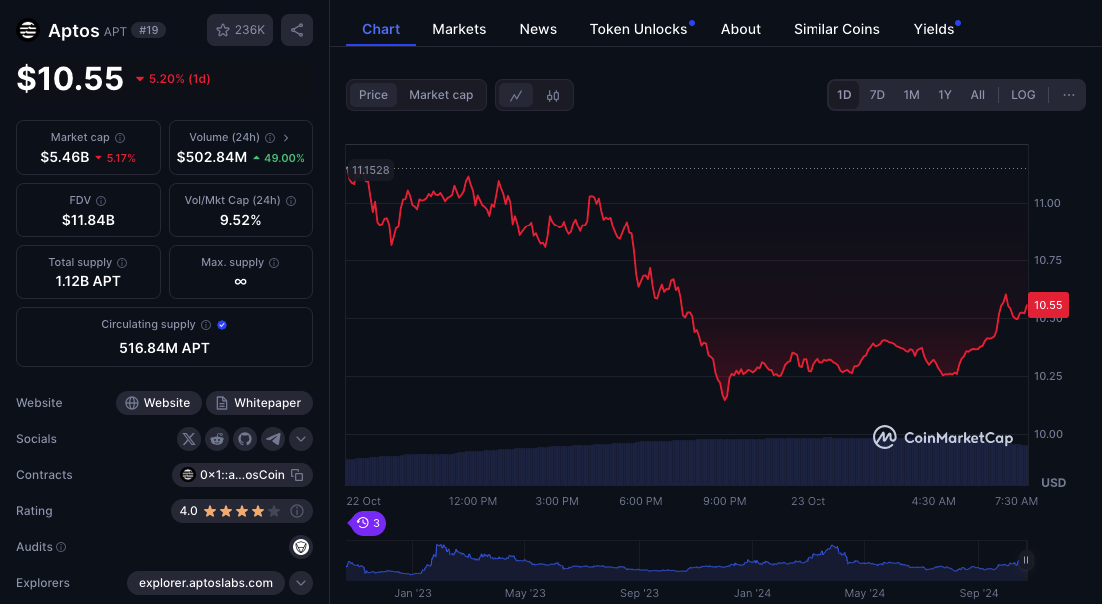Click the CoinMarketCap logo on chart
The image size is (1102, 604).
point(942,437)
